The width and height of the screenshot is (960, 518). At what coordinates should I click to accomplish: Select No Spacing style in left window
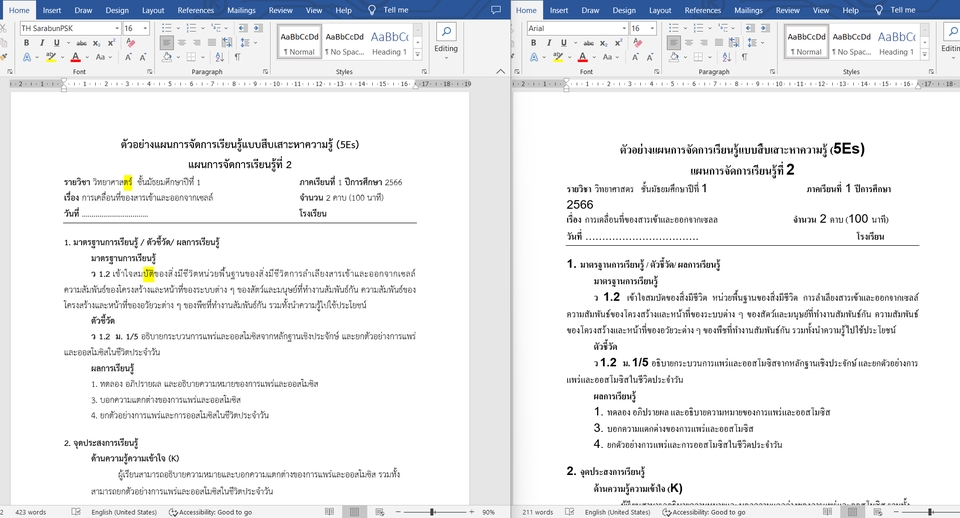[x=344, y=42]
